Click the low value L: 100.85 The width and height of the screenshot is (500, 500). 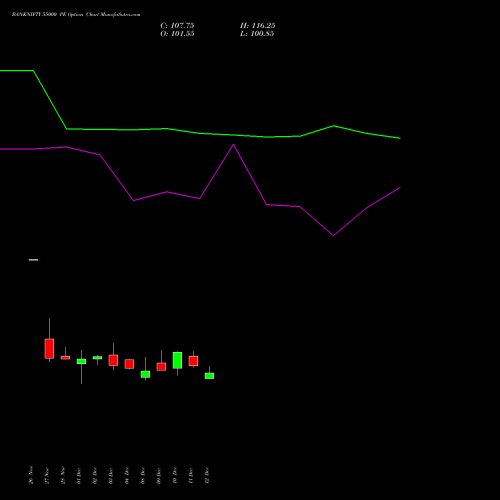pyautogui.click(x=257, y=34)
